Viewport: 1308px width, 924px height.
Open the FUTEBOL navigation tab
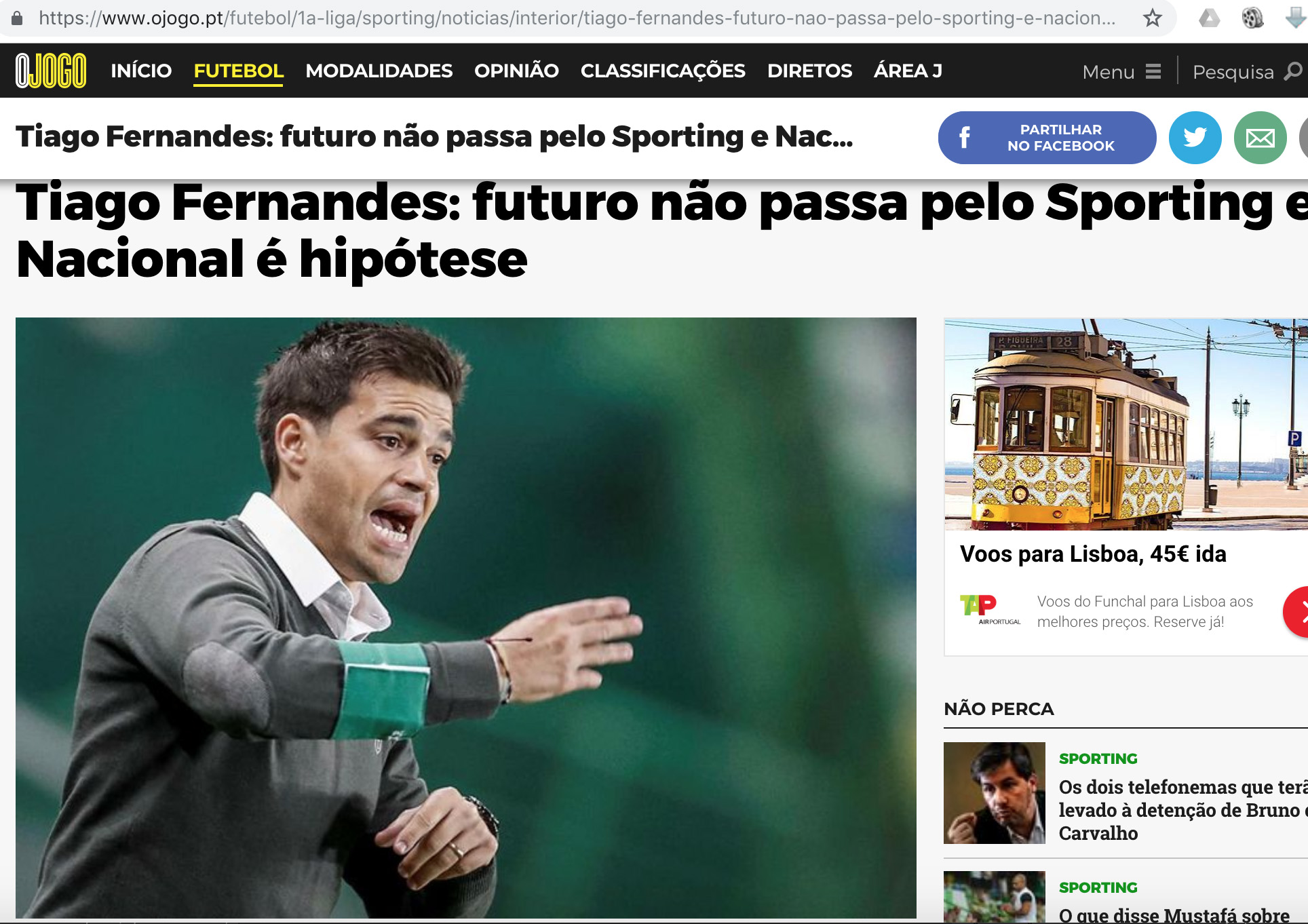(238, 71)
